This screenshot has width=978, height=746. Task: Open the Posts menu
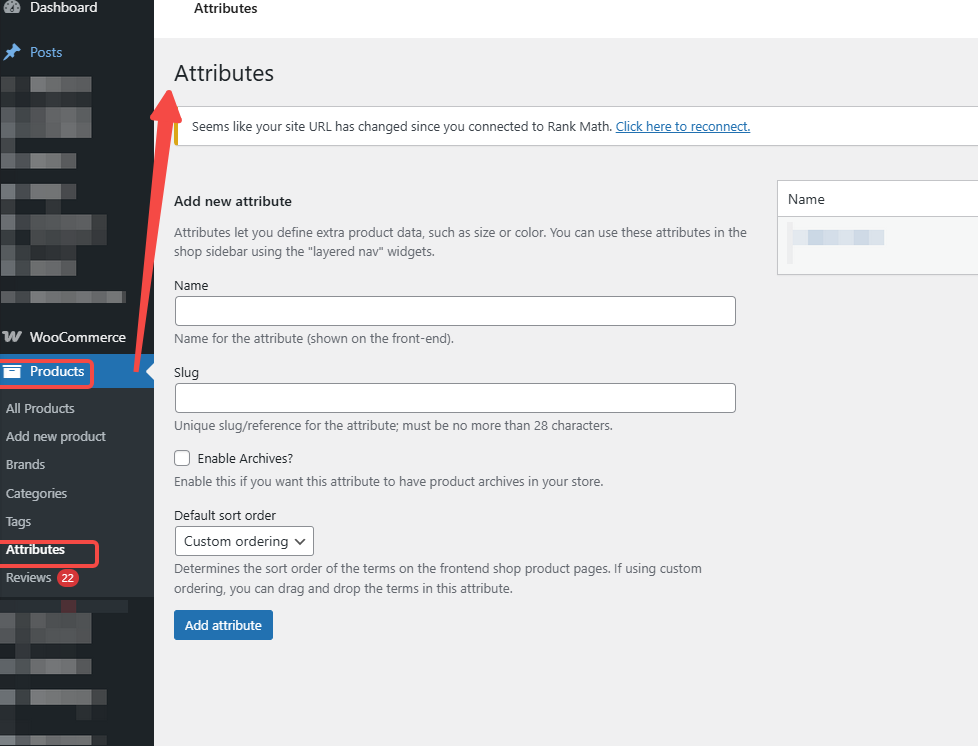pyautogui.click(x=46, y=52)
